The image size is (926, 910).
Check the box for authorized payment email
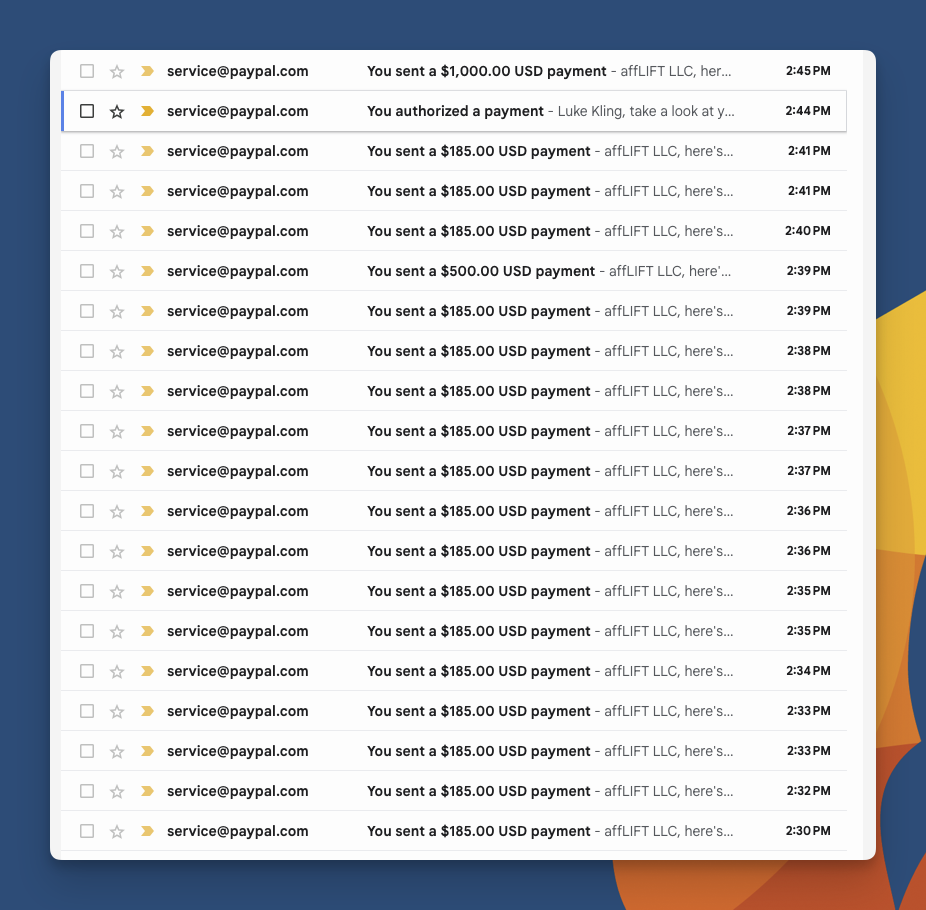(87, 111)
